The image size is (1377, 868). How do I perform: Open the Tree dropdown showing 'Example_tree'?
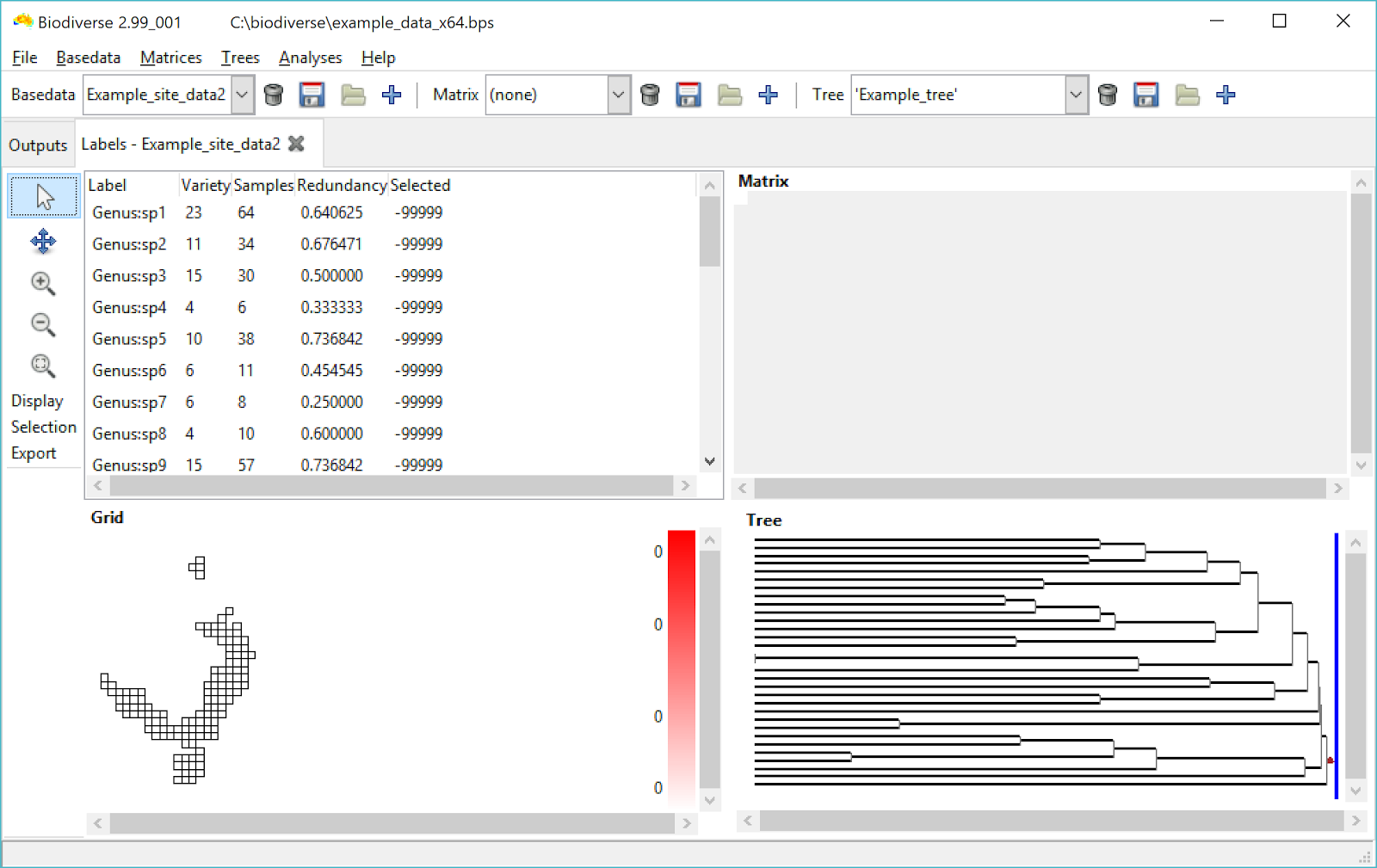pyautogui.click(x=1076, y=95)
